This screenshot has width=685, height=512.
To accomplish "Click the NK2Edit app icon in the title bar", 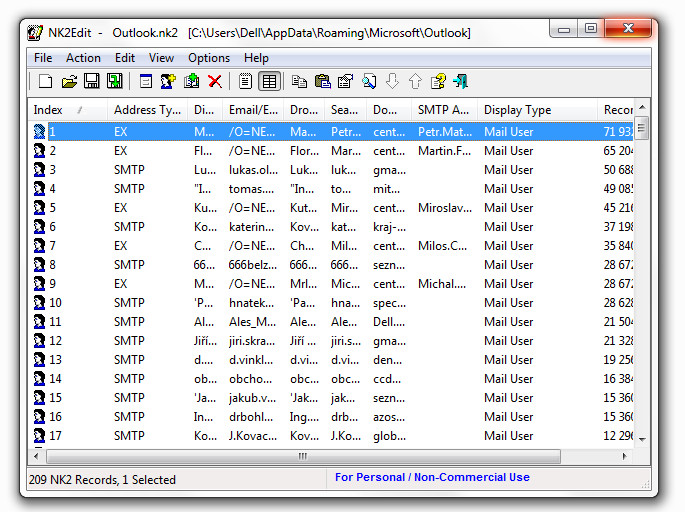I will pos(35,33).
